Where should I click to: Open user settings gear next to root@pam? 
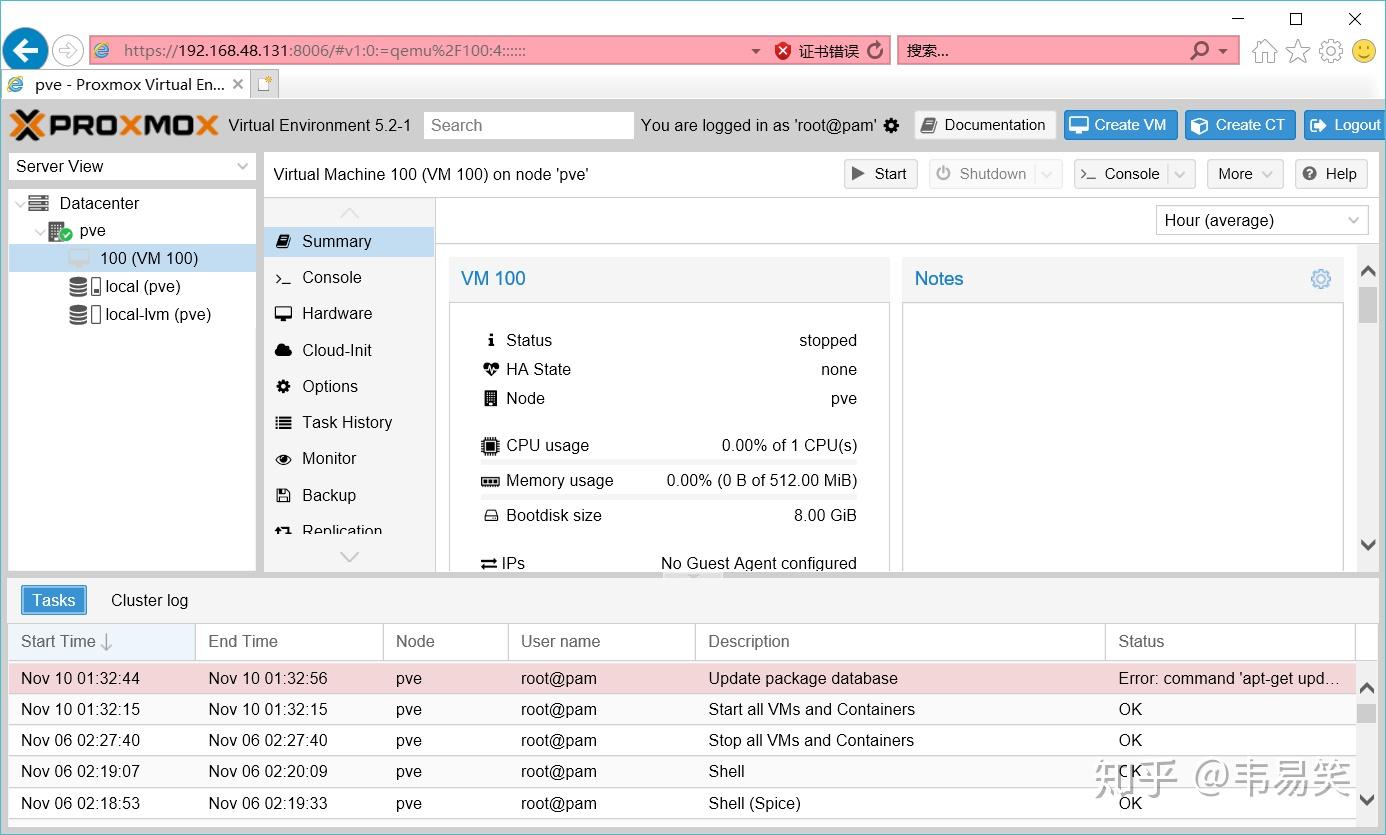tap(892, 126)
